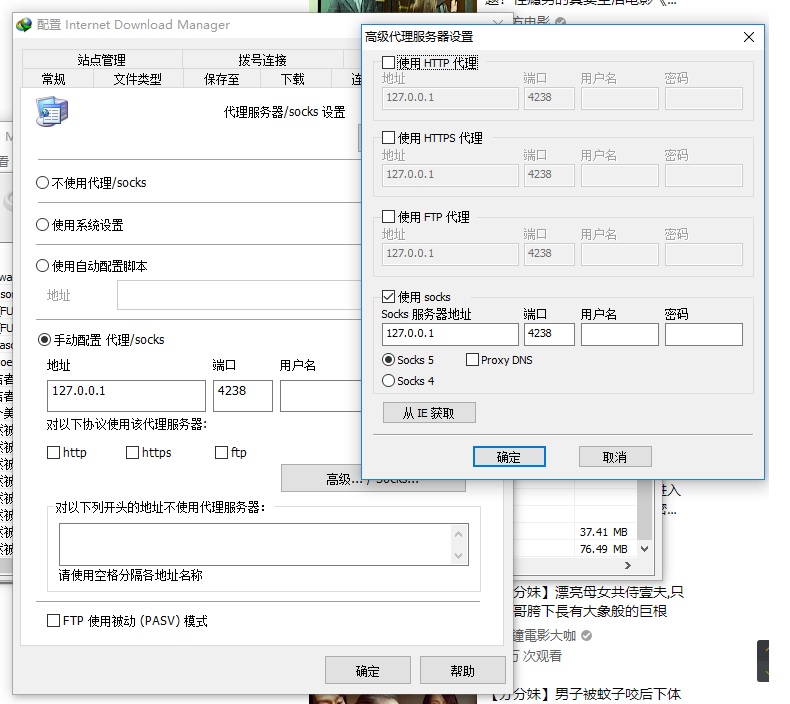Click the 从 IE 获取 button

pyautogui.click(x=429, y=413)
